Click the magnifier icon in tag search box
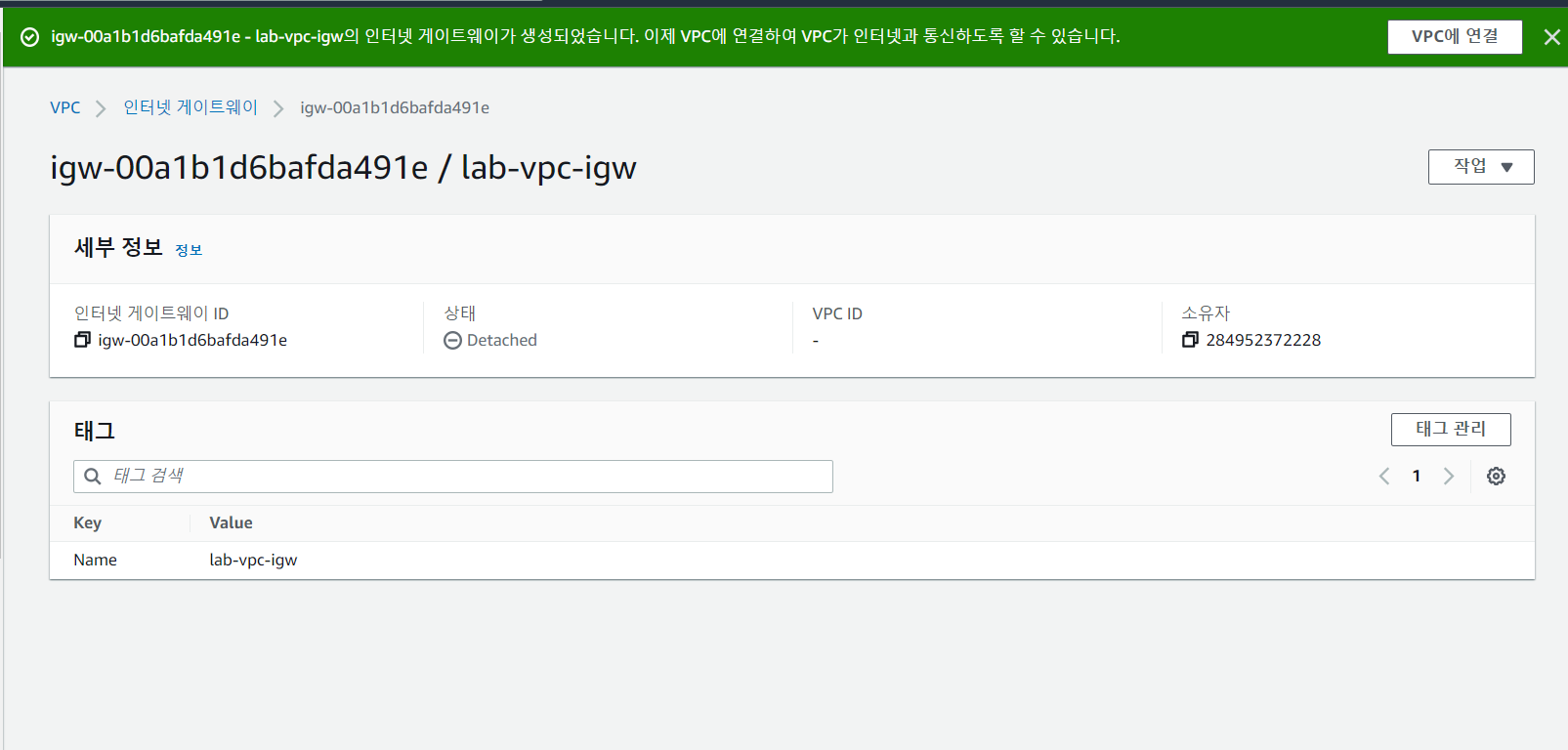 [92, 476]
